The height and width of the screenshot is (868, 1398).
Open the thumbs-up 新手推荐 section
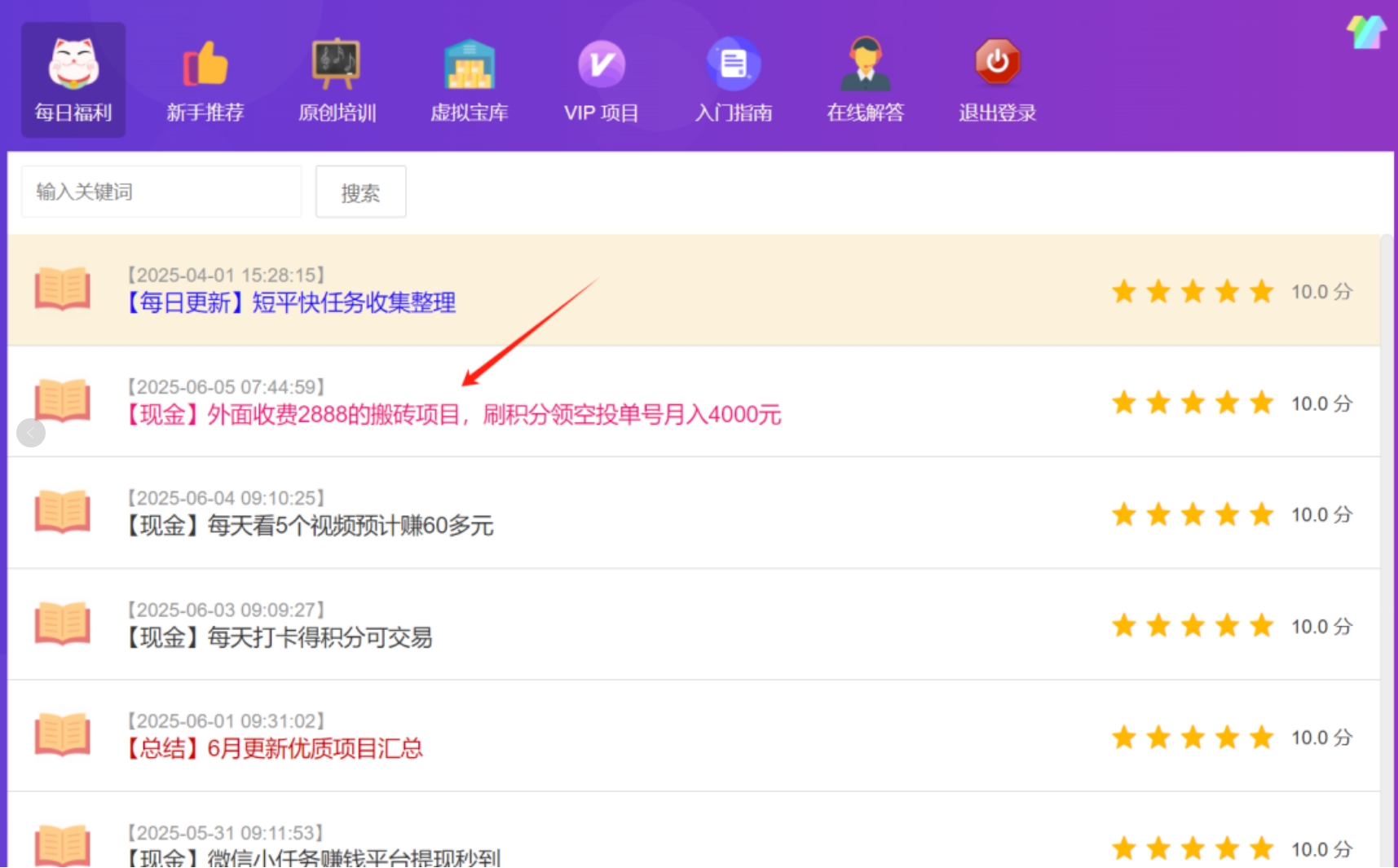pos(205,64)
